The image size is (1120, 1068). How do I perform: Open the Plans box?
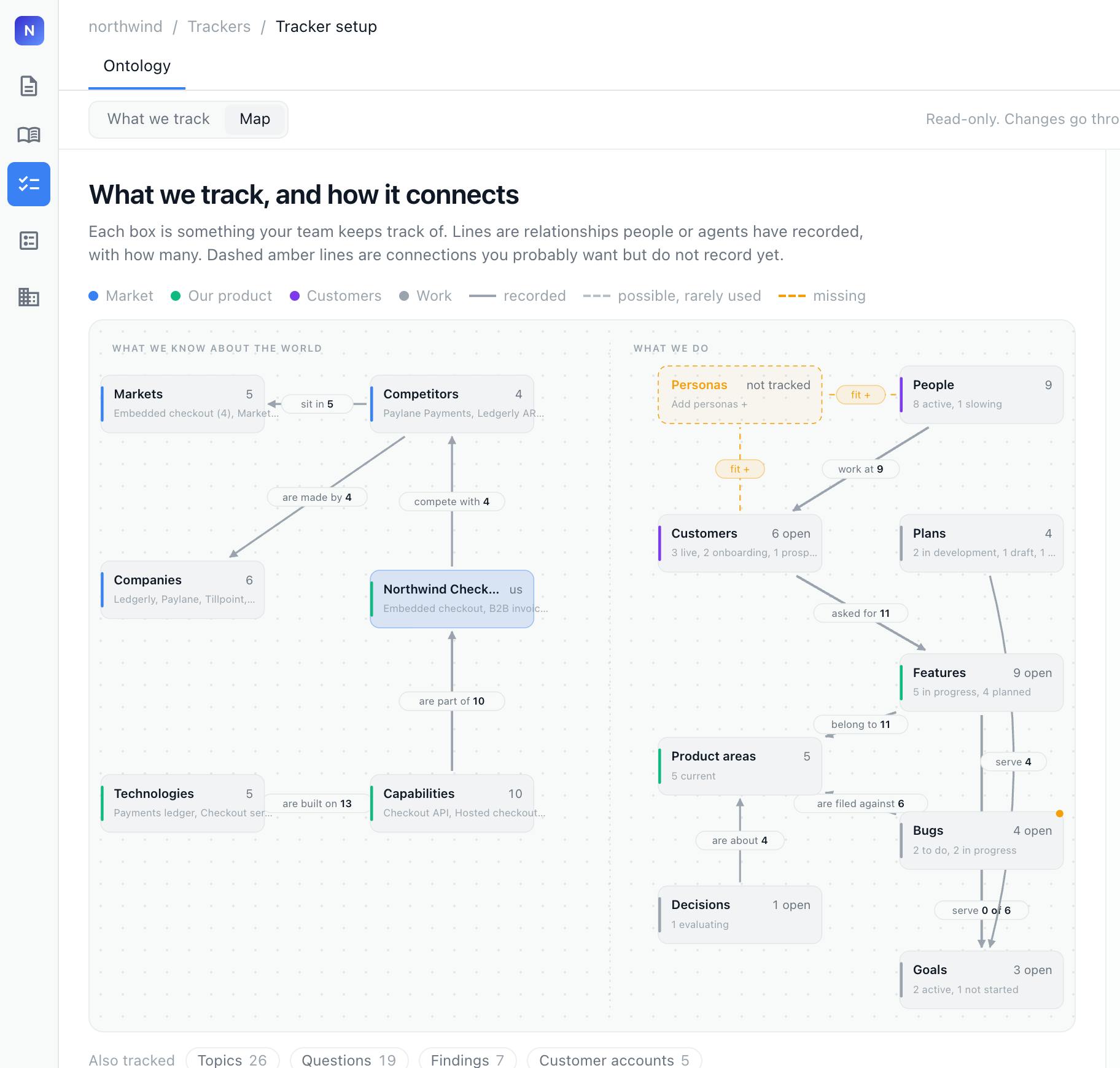[x=981, y=543]
